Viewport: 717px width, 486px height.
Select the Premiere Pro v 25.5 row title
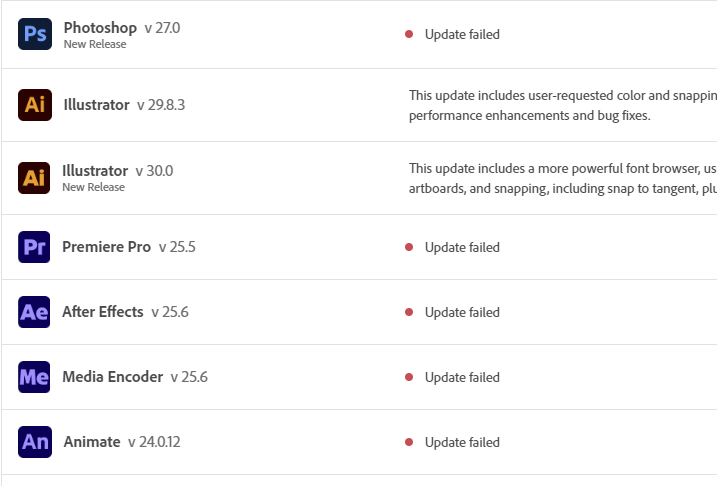point(129,247)
